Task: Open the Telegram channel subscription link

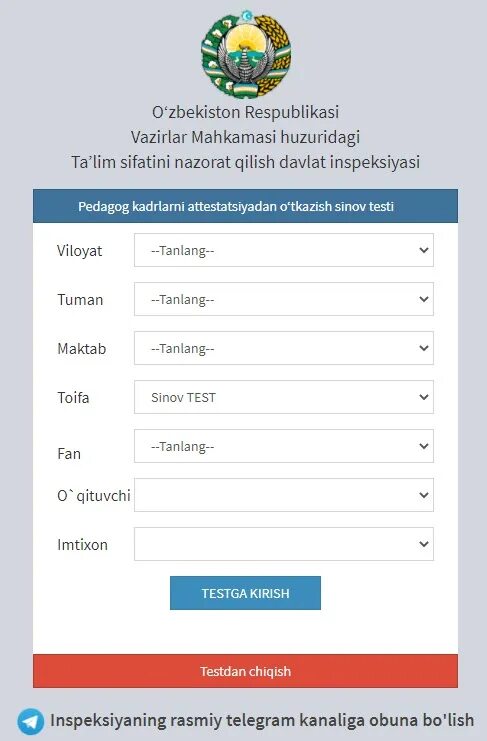Action: coord(262,720)
